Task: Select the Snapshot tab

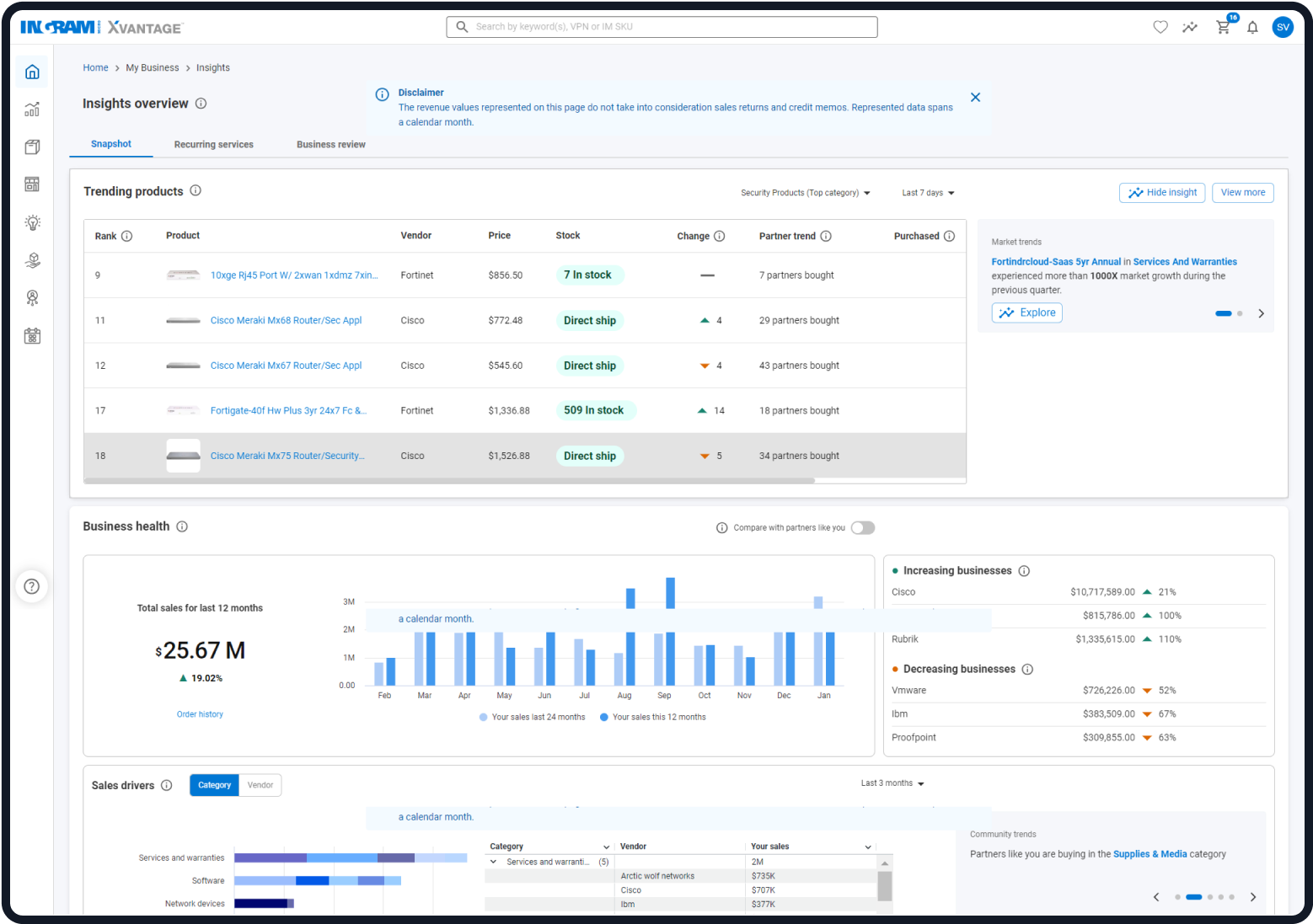Action: click(x=111, y=144)
